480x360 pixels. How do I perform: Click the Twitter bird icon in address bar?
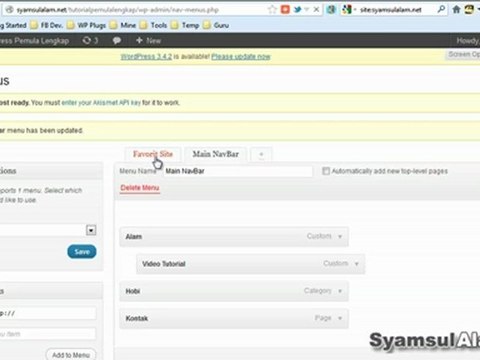(x=297, y=10)
